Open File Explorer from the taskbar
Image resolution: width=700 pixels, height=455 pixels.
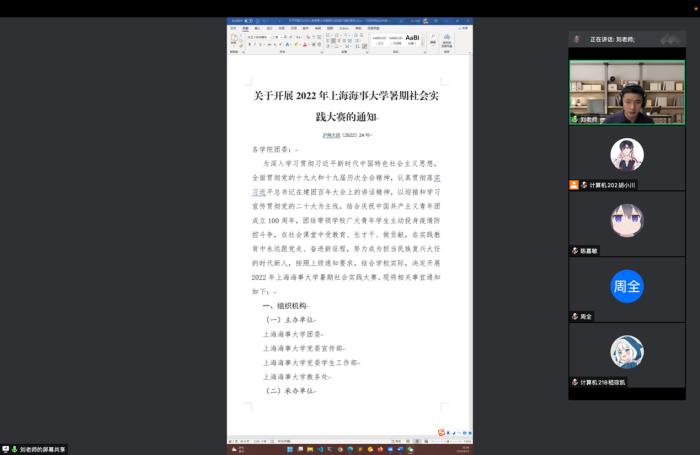310,449
